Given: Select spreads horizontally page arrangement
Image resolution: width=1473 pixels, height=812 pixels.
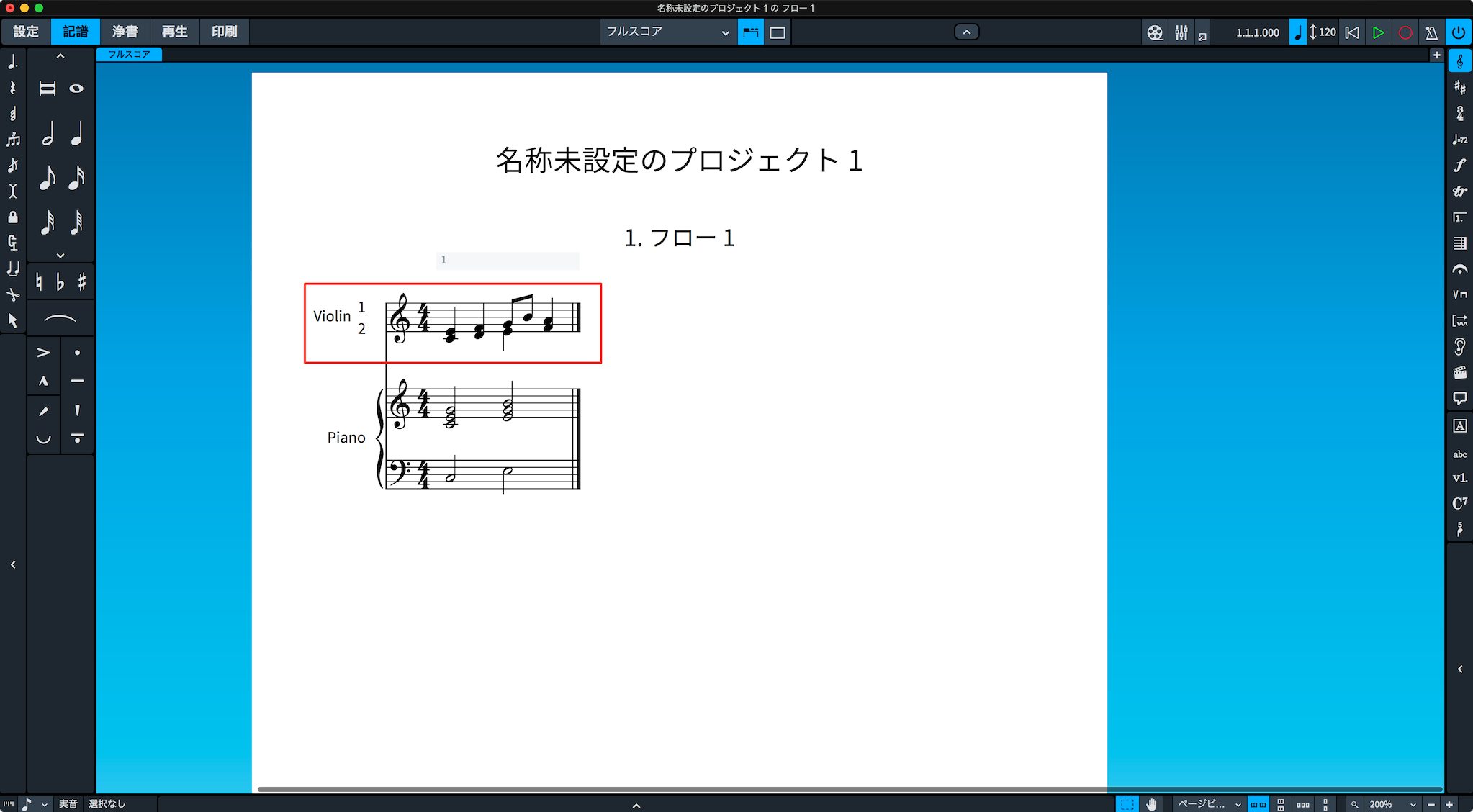Looking at the screenshot, I should click(x=1258, y=804).
